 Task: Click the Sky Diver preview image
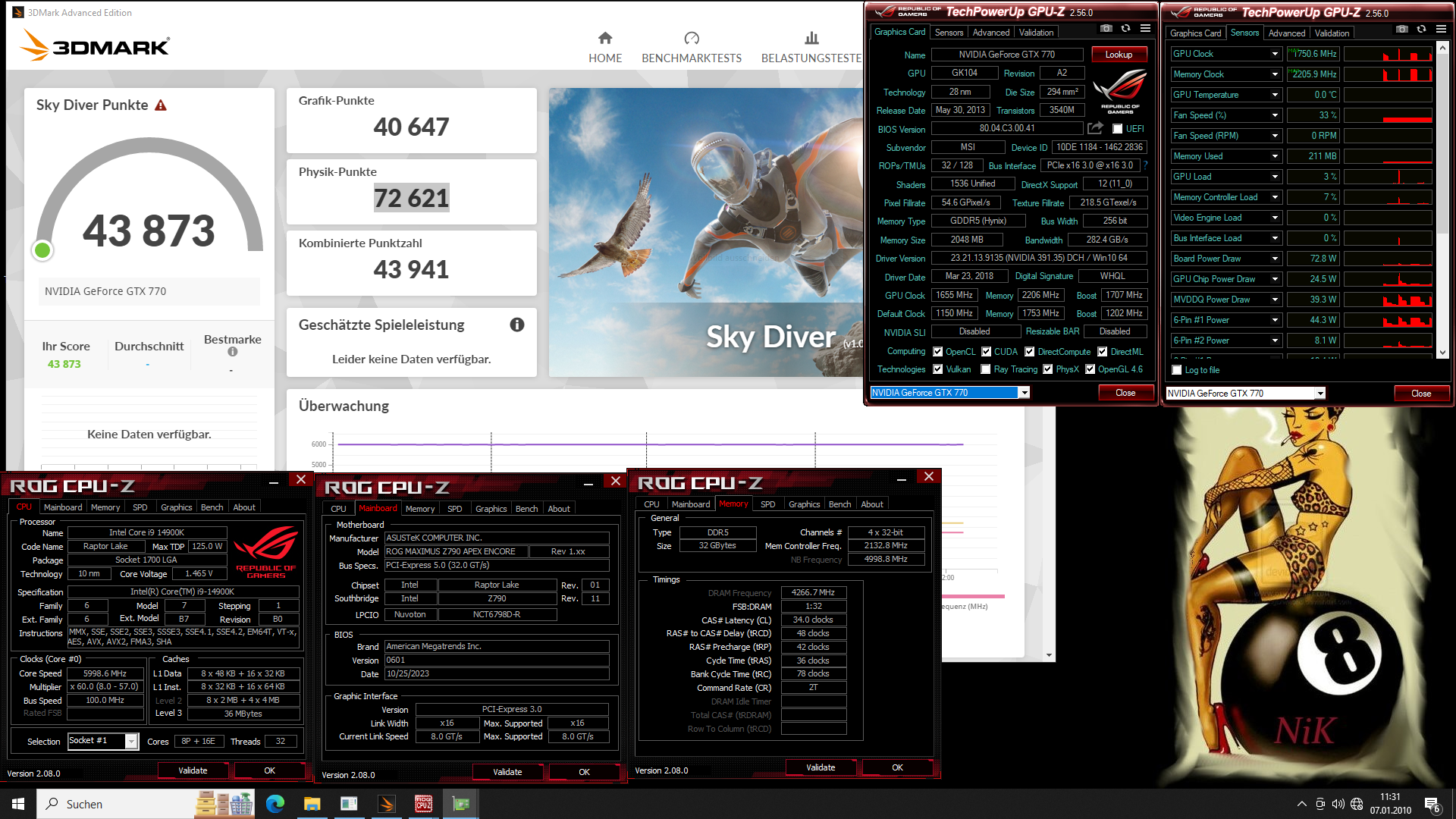[x=705, y=232]
